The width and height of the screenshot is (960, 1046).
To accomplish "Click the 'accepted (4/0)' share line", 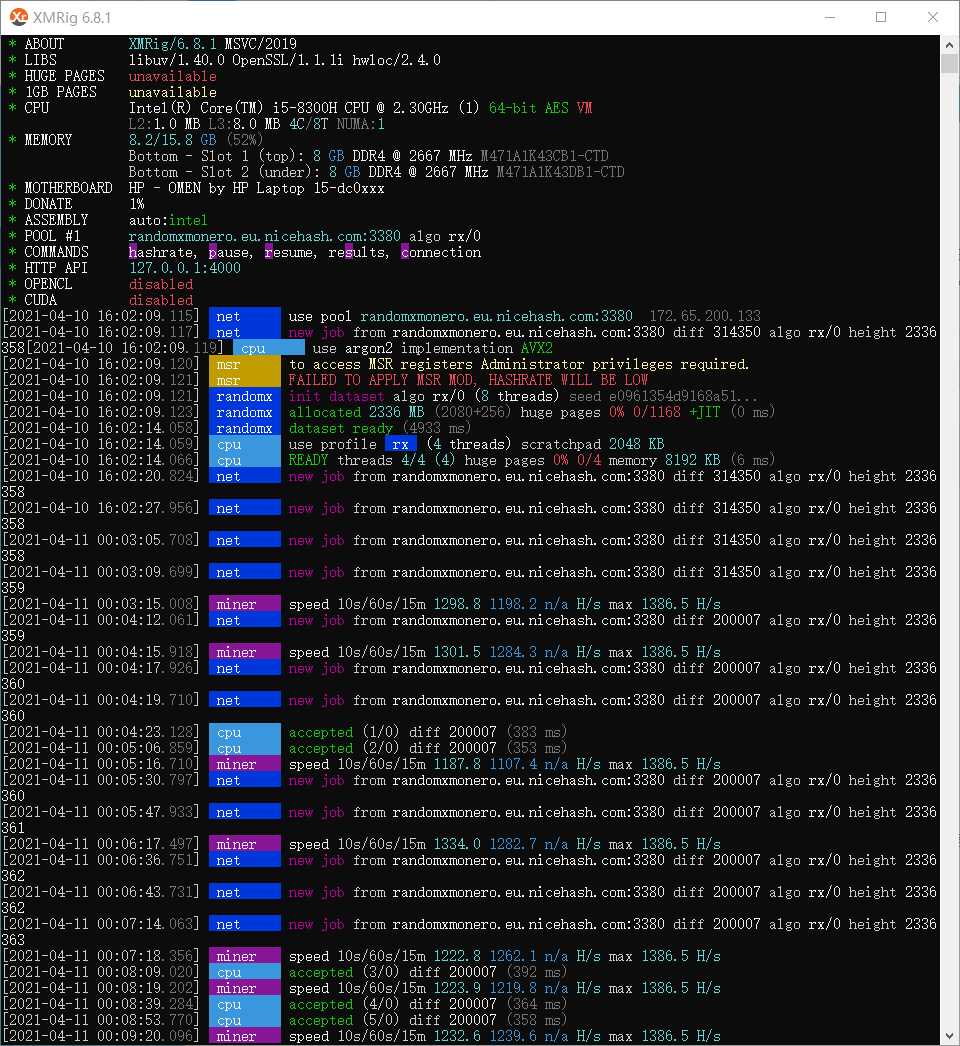I will click(427, 1005).
